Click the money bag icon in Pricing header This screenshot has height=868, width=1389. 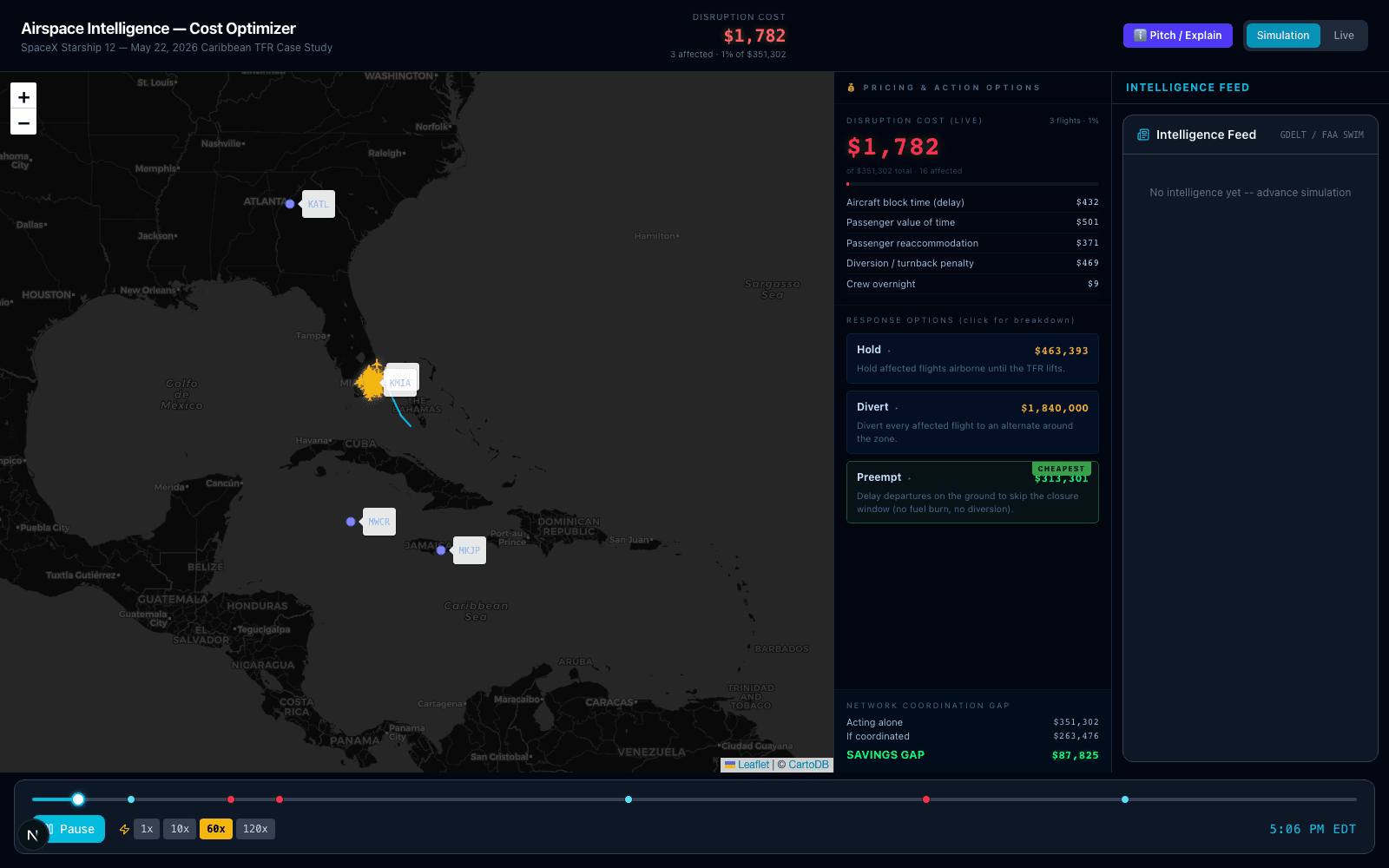[851, 88]
